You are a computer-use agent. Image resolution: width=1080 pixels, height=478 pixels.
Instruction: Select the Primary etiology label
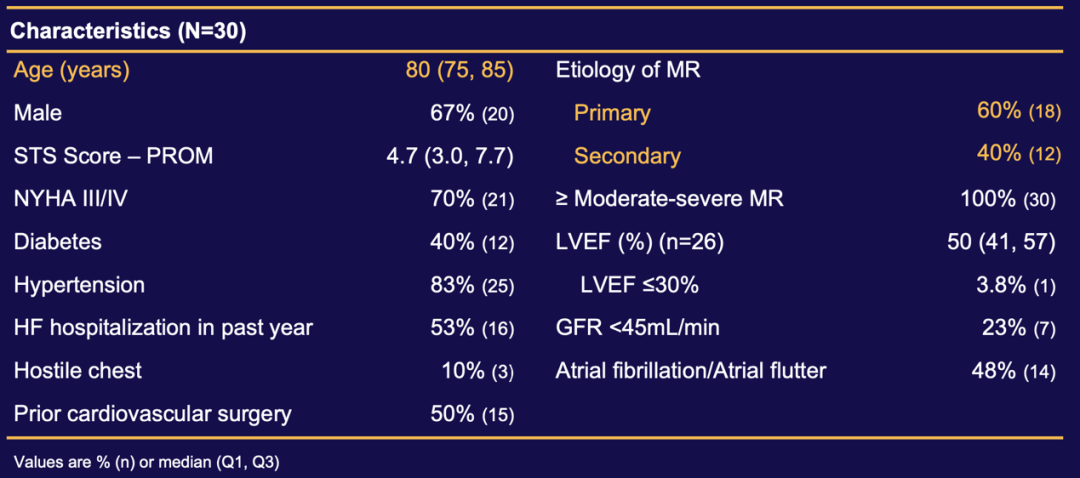coord(612,113)
